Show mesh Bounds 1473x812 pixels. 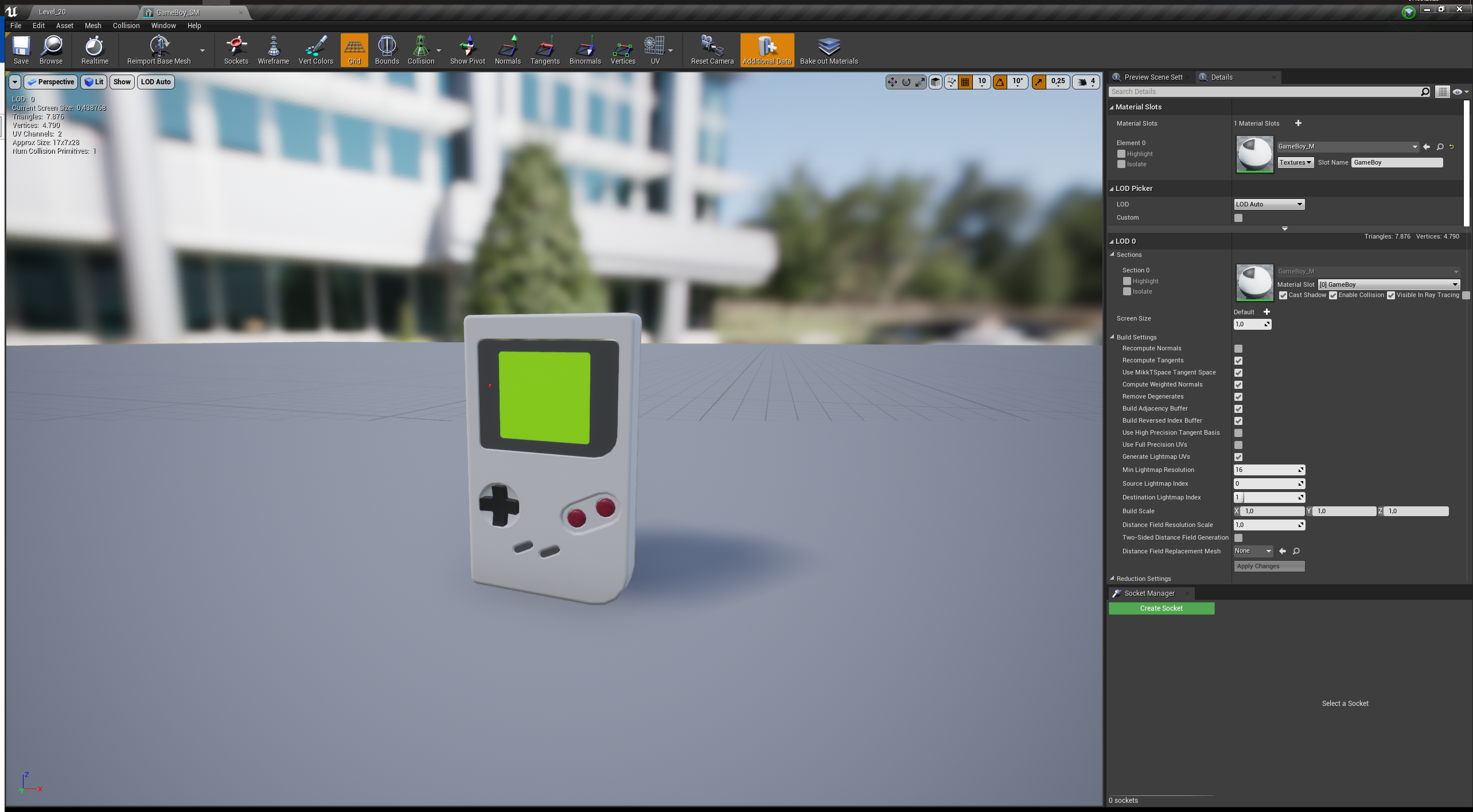click(x=387, y=50)
